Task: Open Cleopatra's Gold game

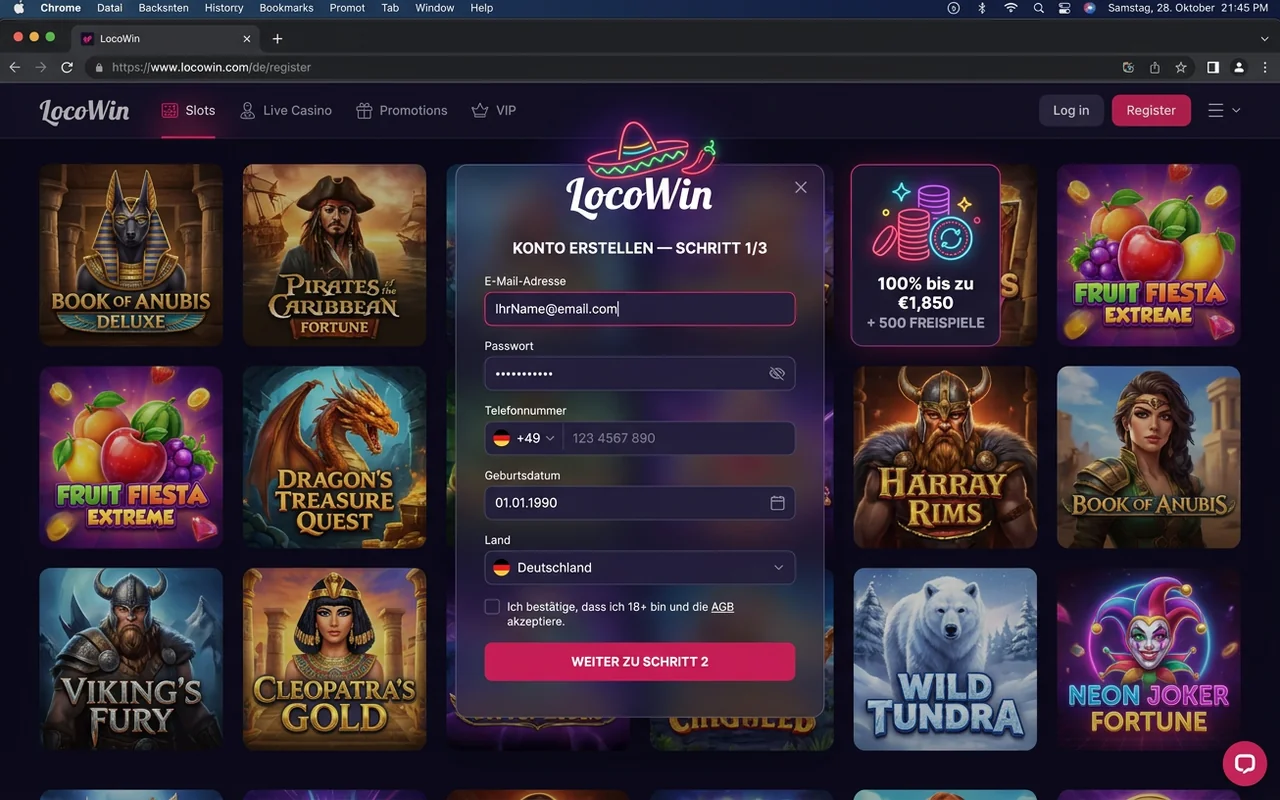Action: point(334,659)
